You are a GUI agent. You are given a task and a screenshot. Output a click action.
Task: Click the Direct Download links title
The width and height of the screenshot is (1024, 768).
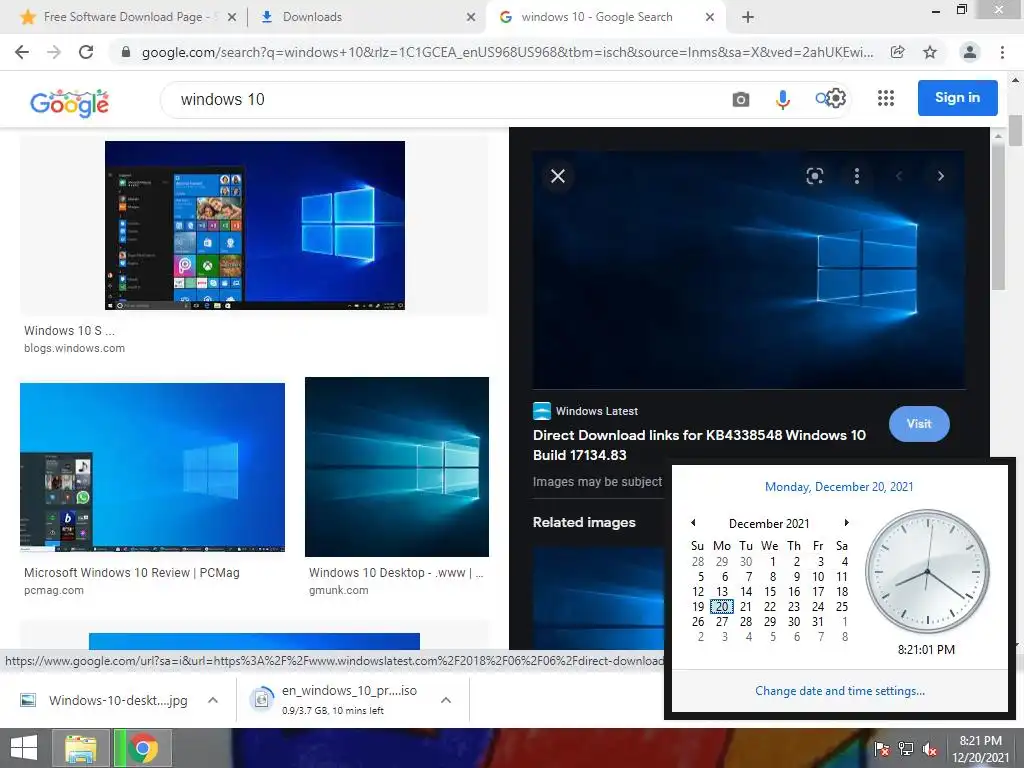click(x=699, y=445)
